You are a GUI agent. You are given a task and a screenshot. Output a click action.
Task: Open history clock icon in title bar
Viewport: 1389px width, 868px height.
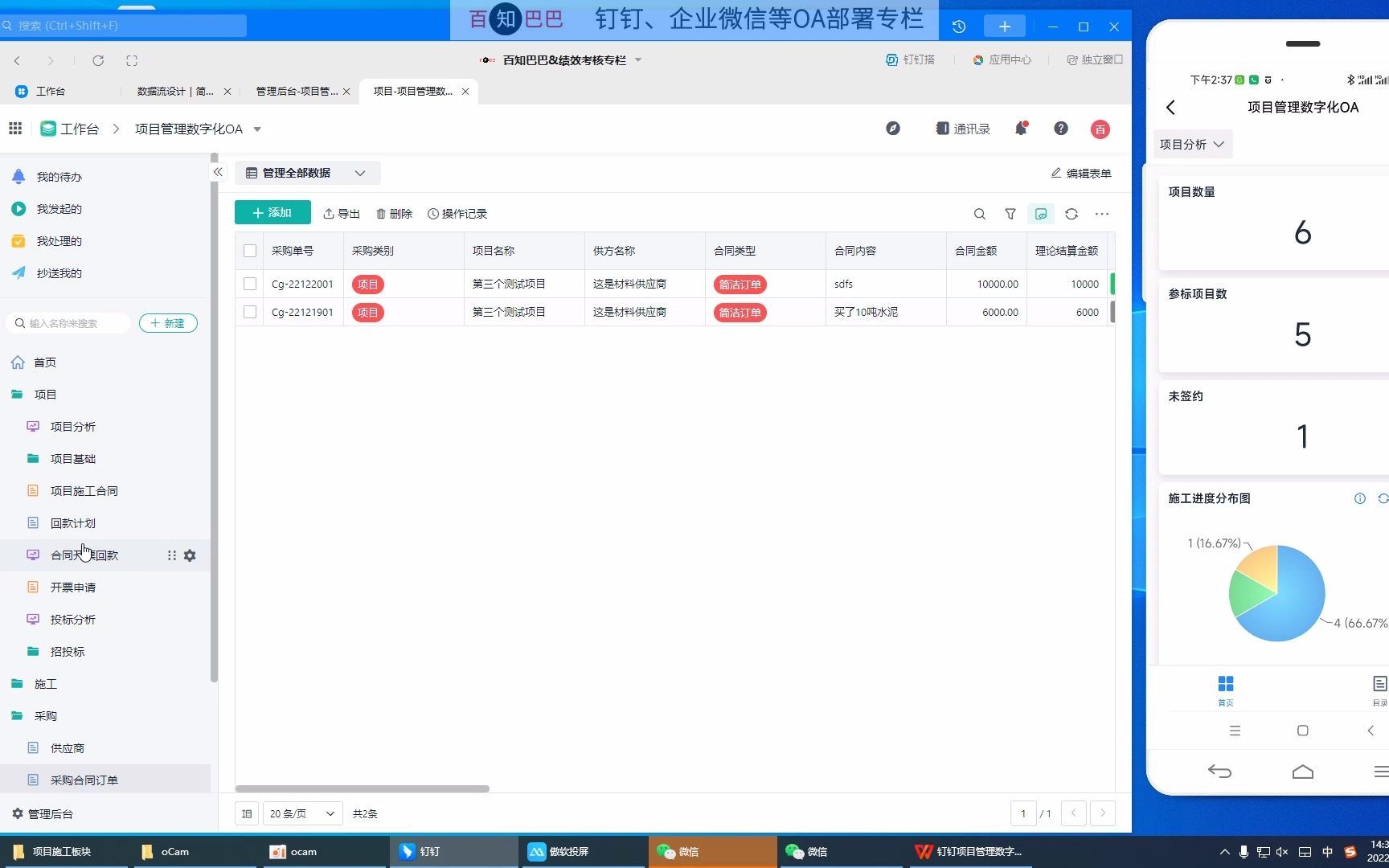click(959, 27)
